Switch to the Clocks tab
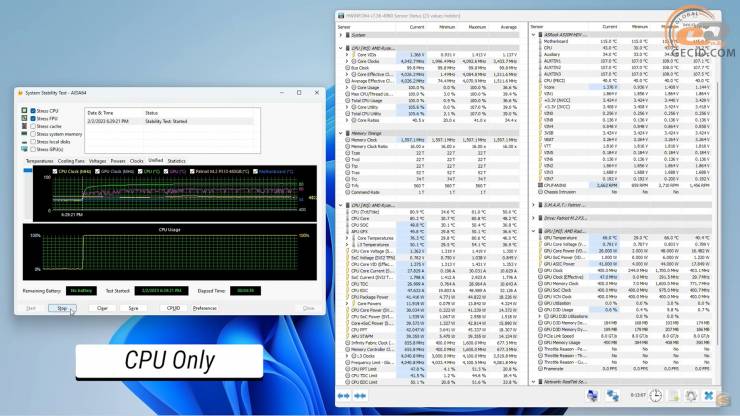This screenshot has height=416, width=740. coord(136,161)
